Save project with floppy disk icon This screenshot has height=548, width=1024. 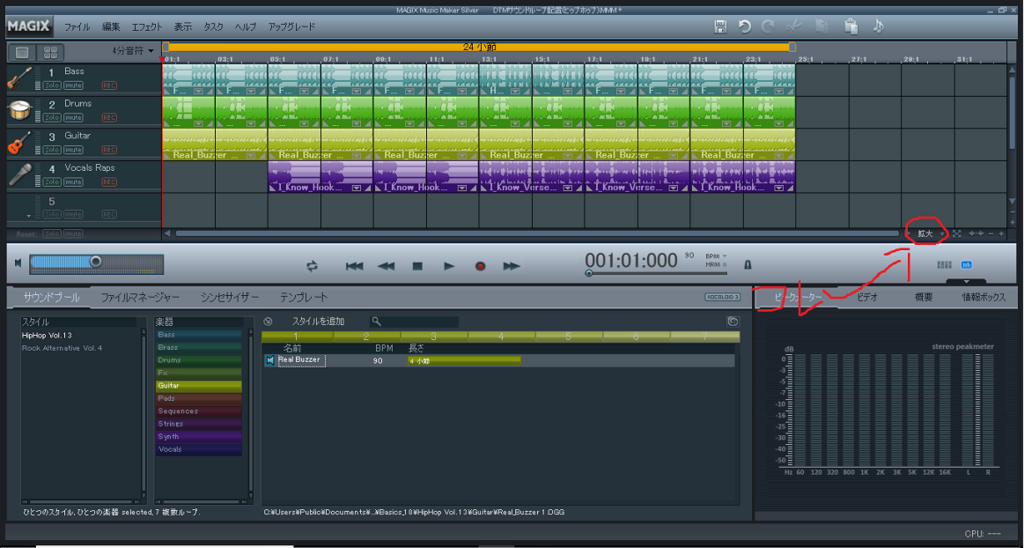(720, 26)
